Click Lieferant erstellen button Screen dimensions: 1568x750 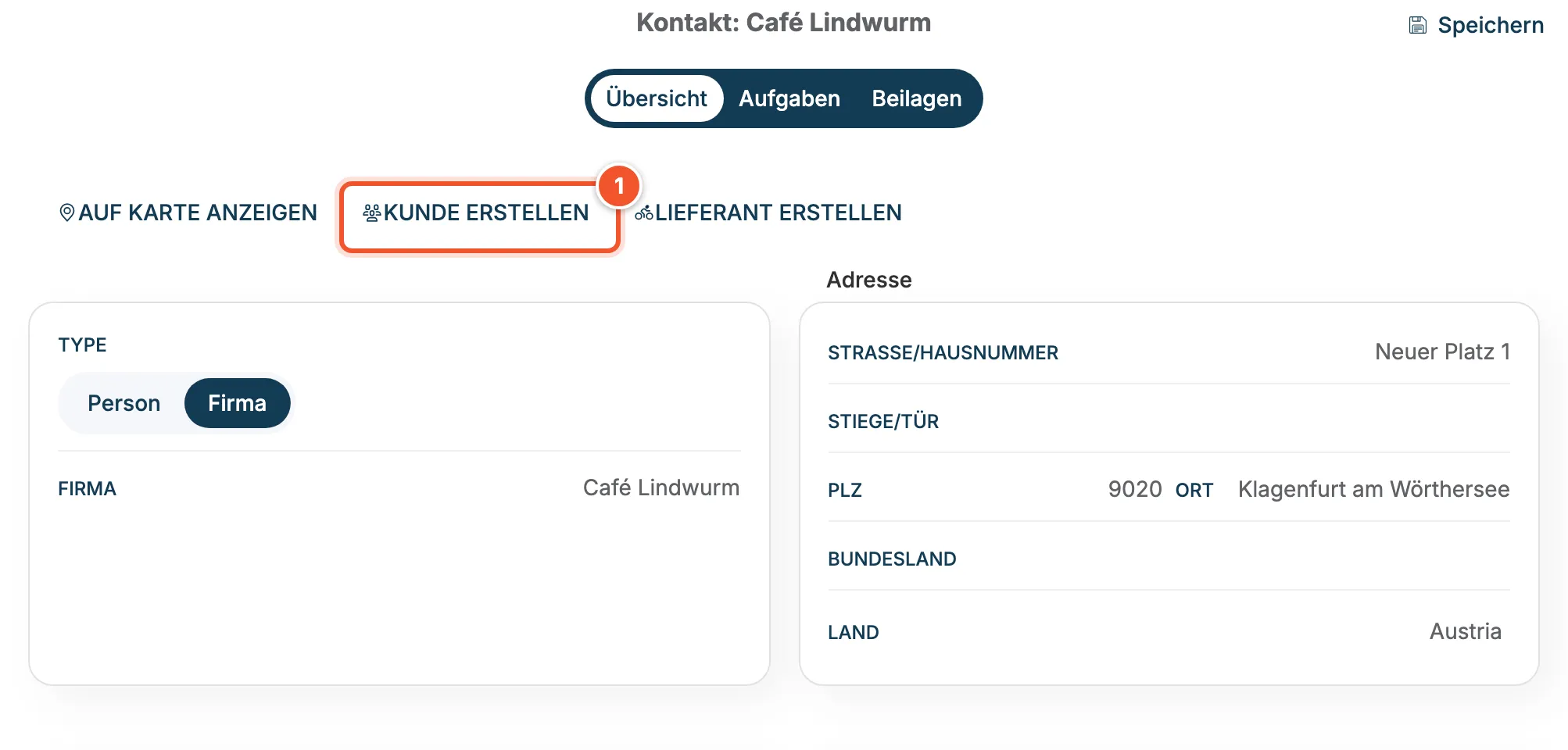[x=768, y=212]
